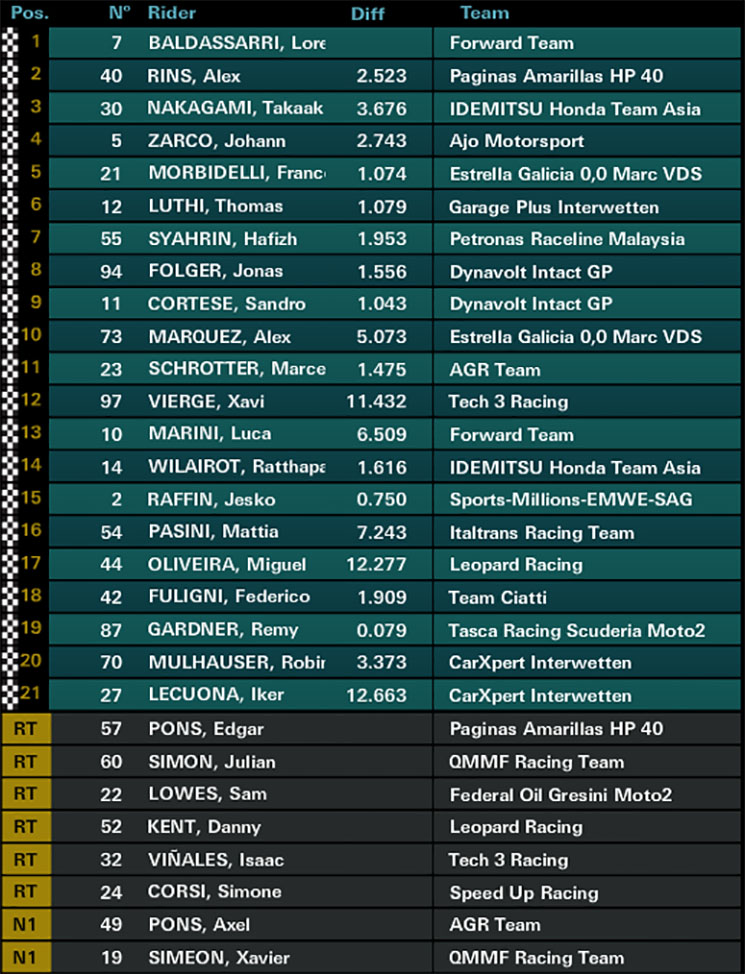Viewport: 745px width, 974px height.
Task: Select MARQUEZ, Alex rider name
Action: point(219,337)
